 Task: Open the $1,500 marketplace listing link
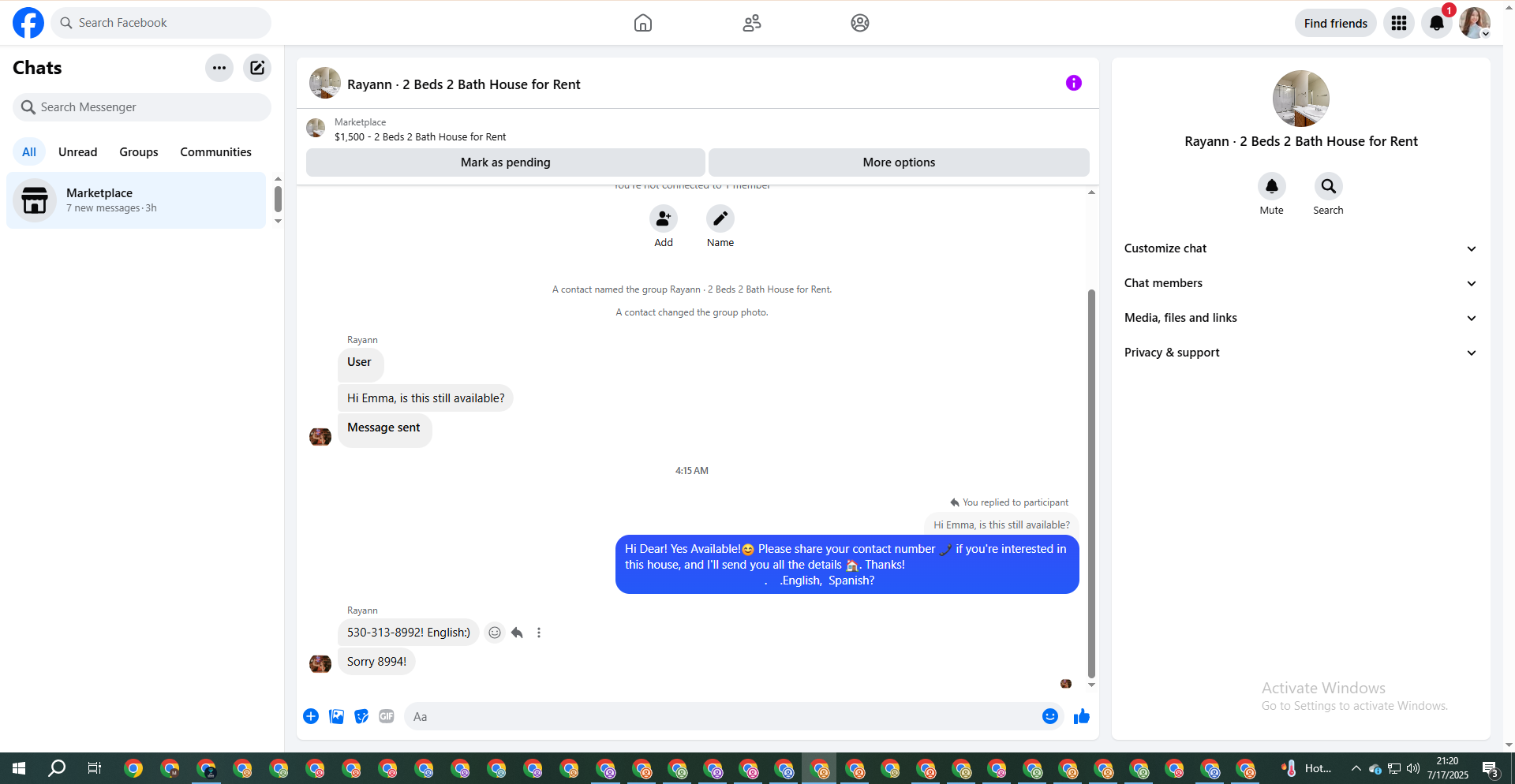(x=421, y=137)
